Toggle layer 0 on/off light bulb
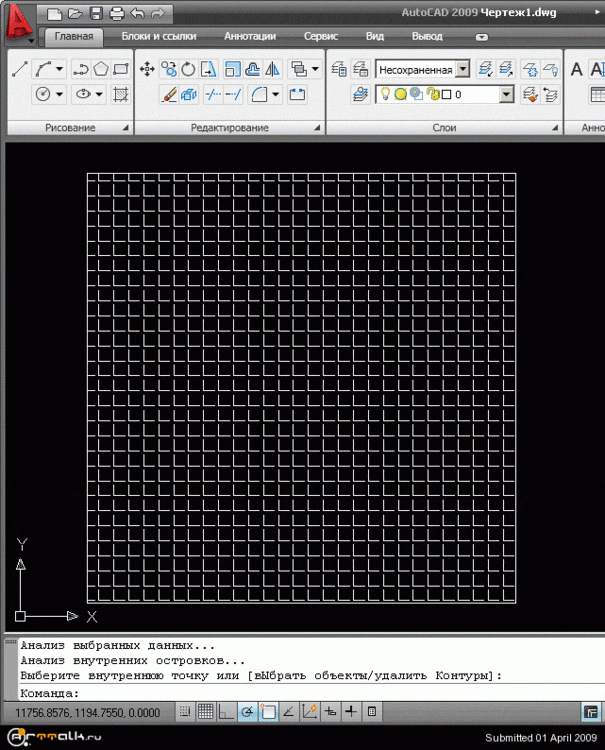Screen dimensions: 605x750 click(x=385, y=94)
